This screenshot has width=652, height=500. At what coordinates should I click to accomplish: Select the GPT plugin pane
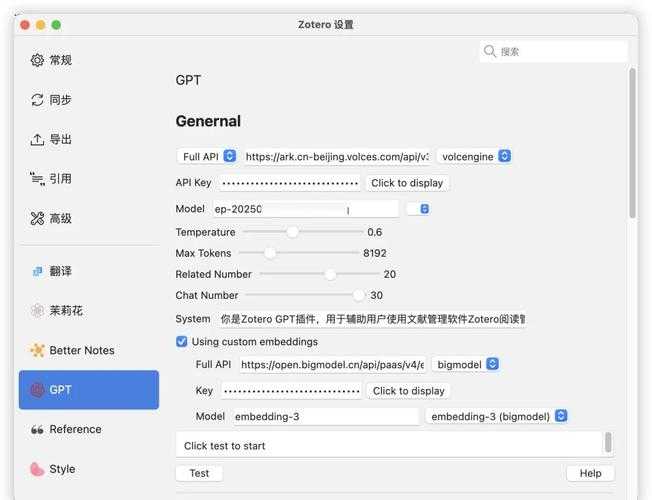tap(89, 390)
